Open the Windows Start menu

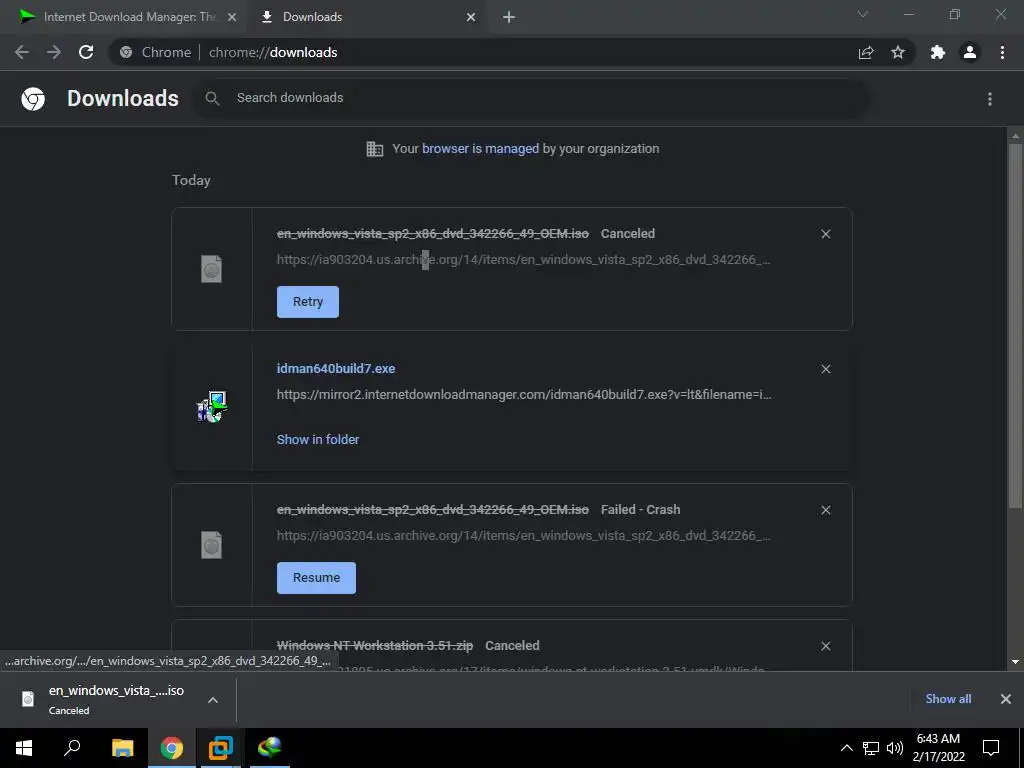[24, 748]
